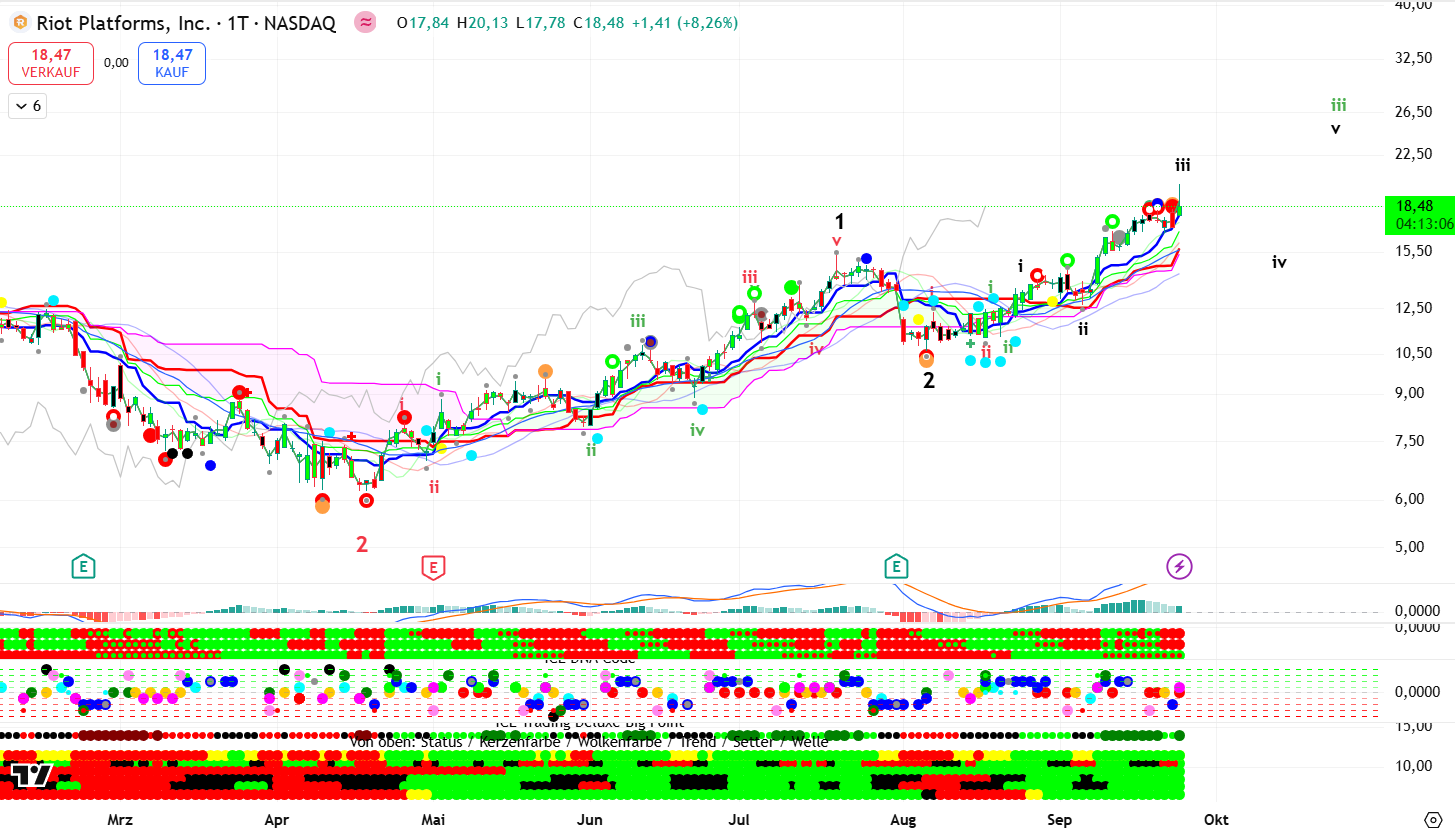Viewport: 1455px width, 828px height.
Task: Expand the indicator legend showing 6
Action: pos(26,106)
